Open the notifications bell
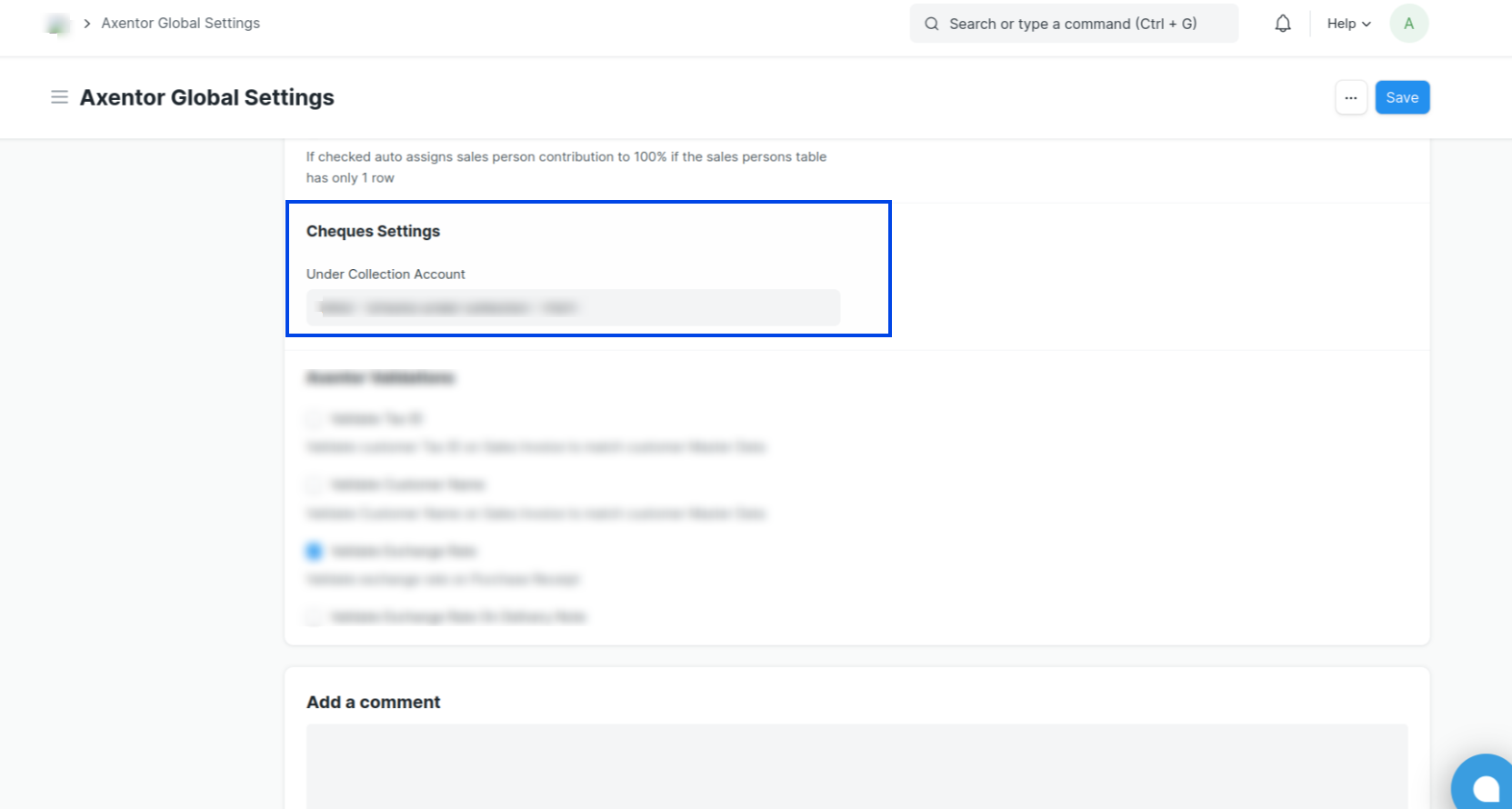Viewport: 1512px width, 809px height. point(1282,24)
